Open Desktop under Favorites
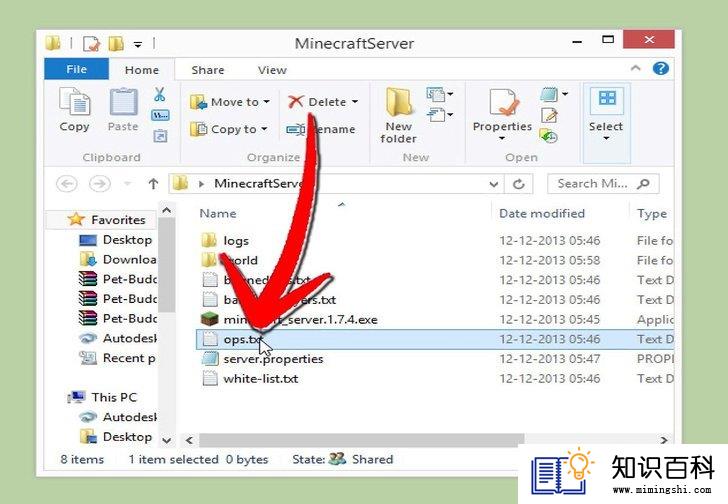This screenshot has height=504, width=728. pyautogui.click(x=127, y=240)
